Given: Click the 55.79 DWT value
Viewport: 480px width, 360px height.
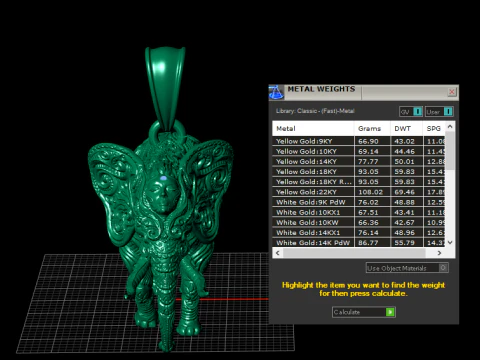Looking at the screenshot, I should click(405, 243).
